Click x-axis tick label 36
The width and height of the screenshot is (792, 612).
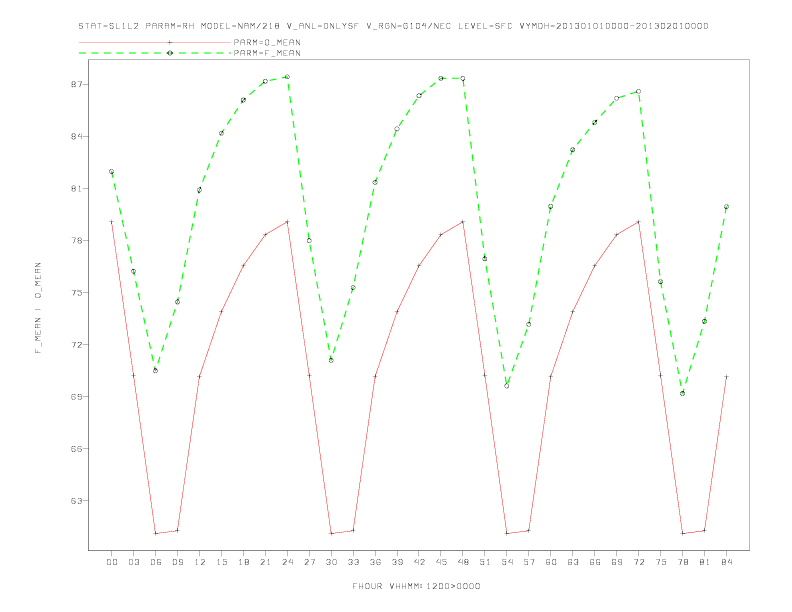click(x=375, y=562)
